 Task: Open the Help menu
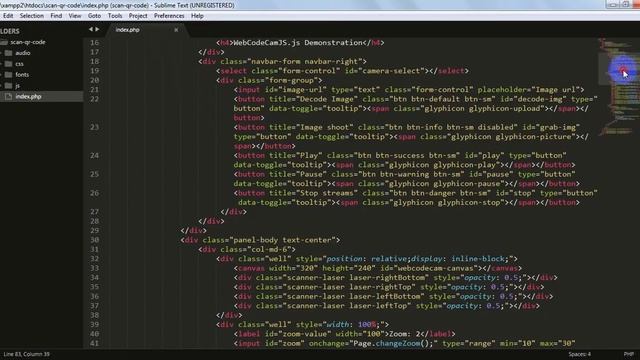(197, 16)
